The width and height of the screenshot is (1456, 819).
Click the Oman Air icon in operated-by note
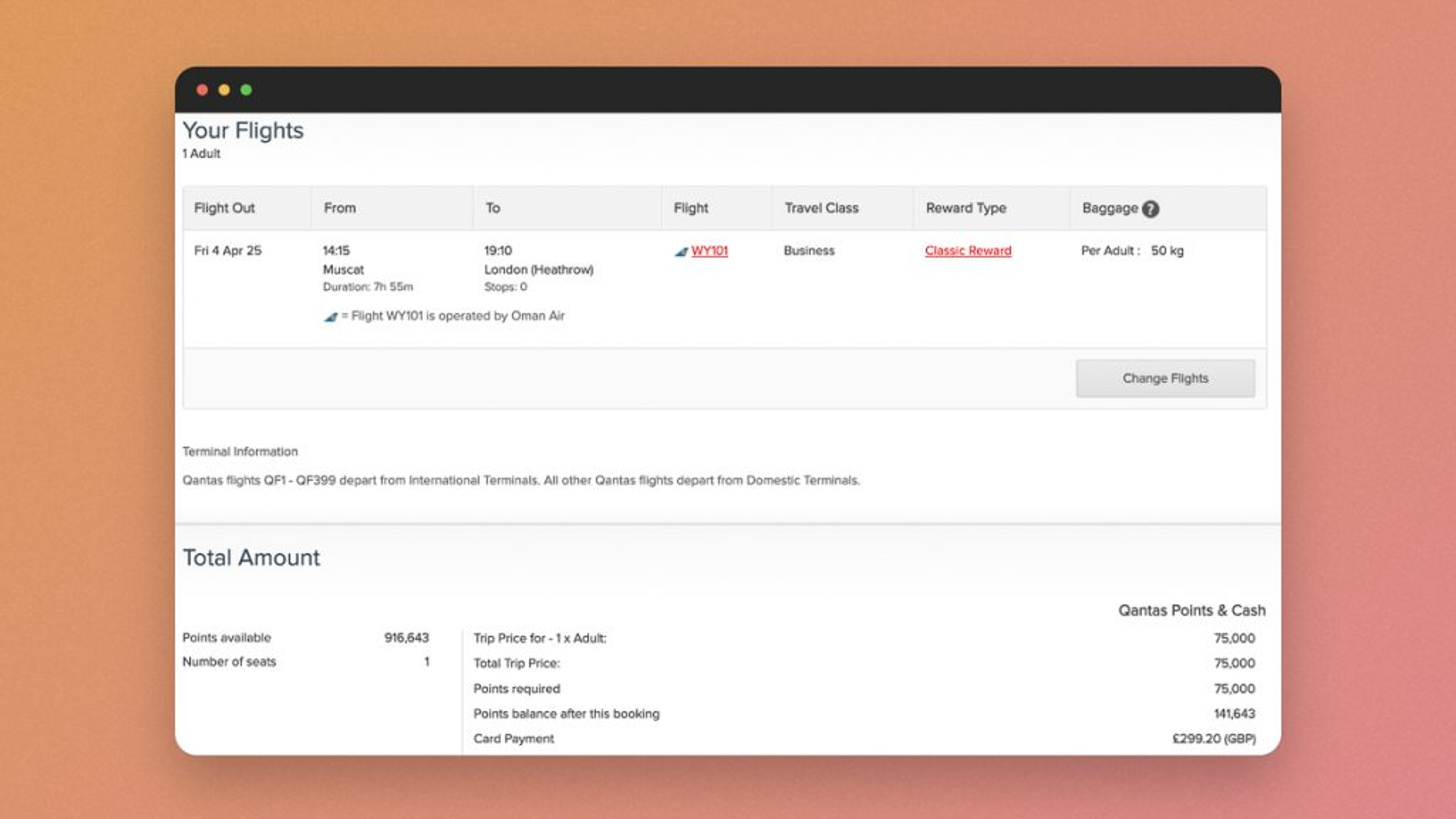pos(331,317)
